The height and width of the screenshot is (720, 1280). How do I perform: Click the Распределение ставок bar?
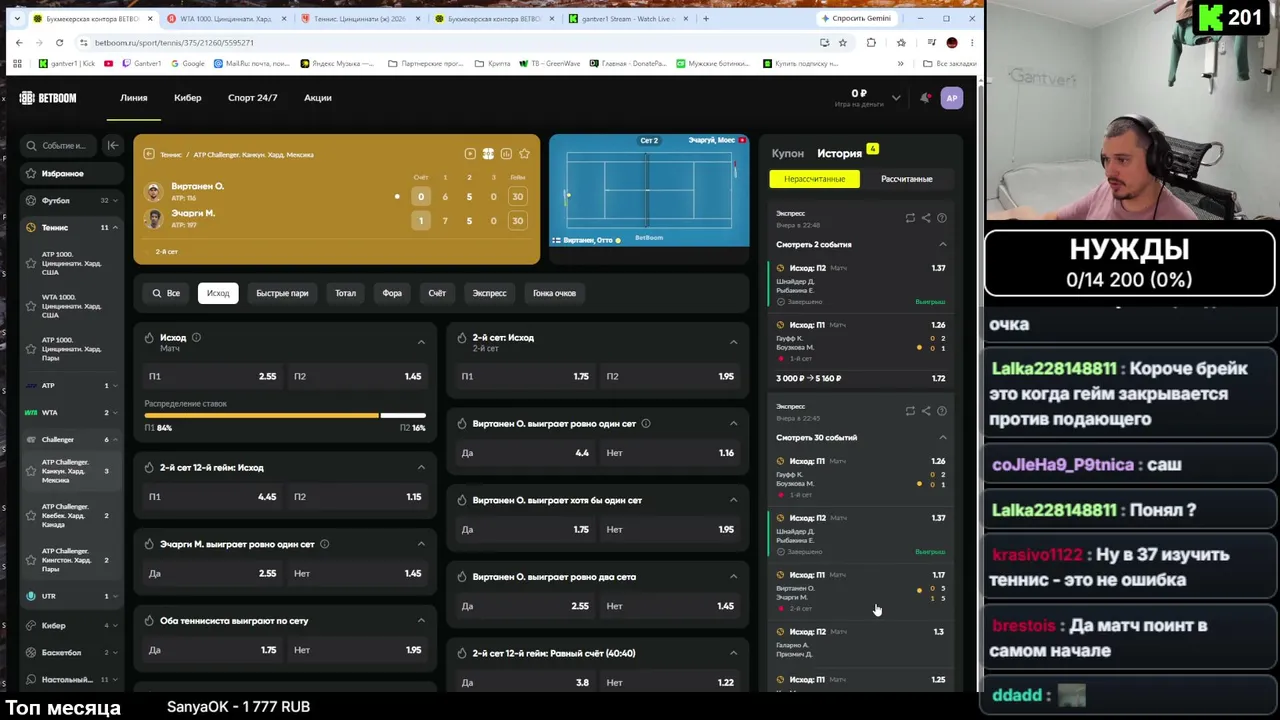(285, 415)
